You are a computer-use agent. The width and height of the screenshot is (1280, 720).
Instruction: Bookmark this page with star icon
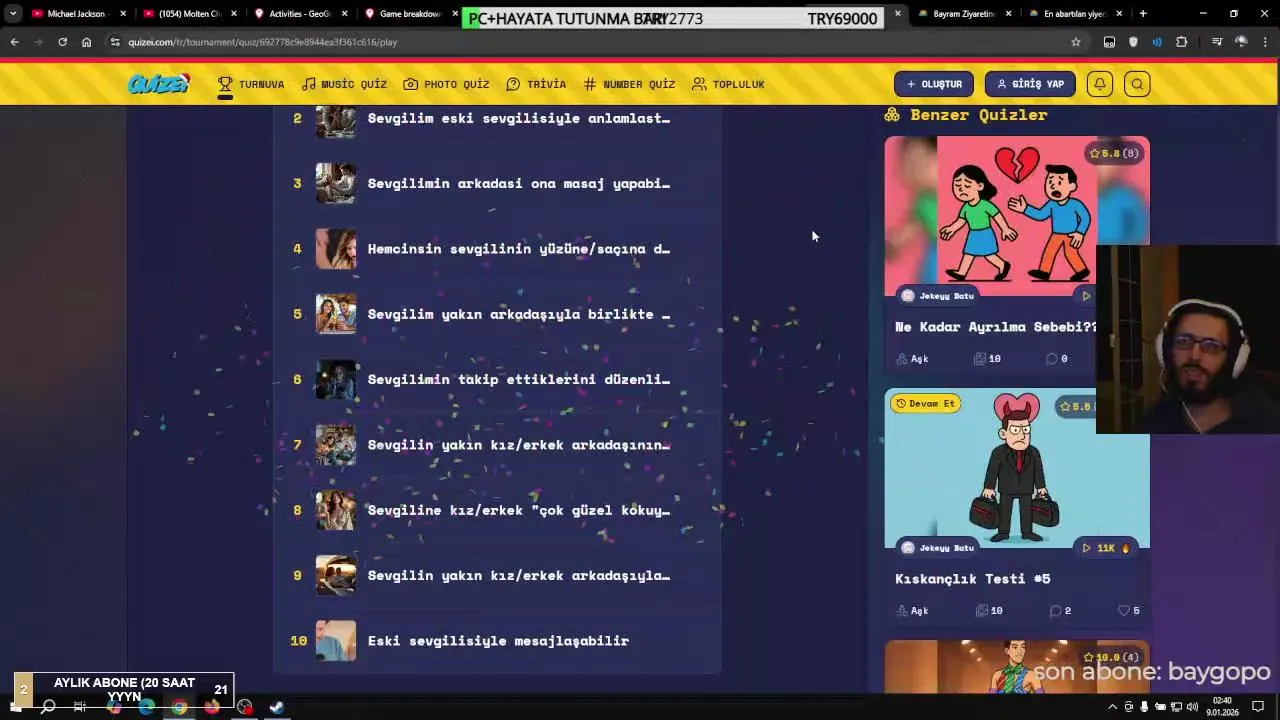[1076, 42]
